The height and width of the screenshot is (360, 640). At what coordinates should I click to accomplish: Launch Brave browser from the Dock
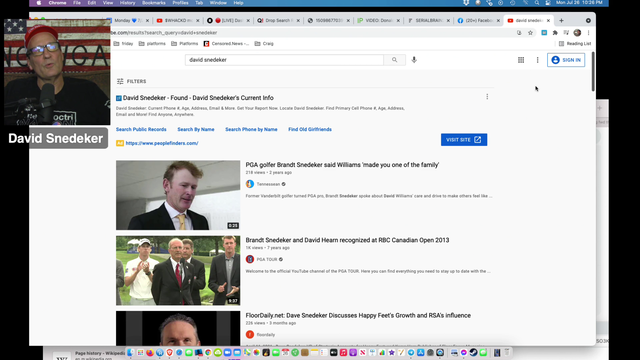(169, 353)
